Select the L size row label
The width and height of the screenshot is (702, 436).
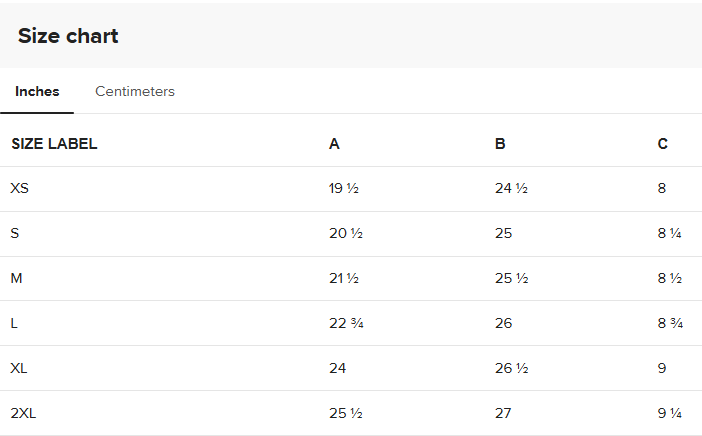[14, 323]
